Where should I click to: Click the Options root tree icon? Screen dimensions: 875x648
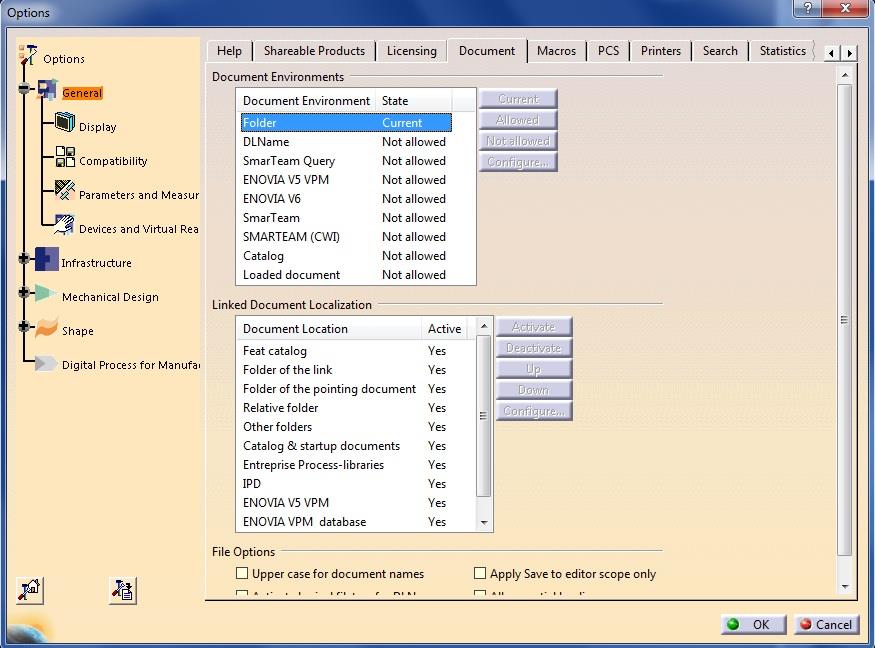(28, 55)
